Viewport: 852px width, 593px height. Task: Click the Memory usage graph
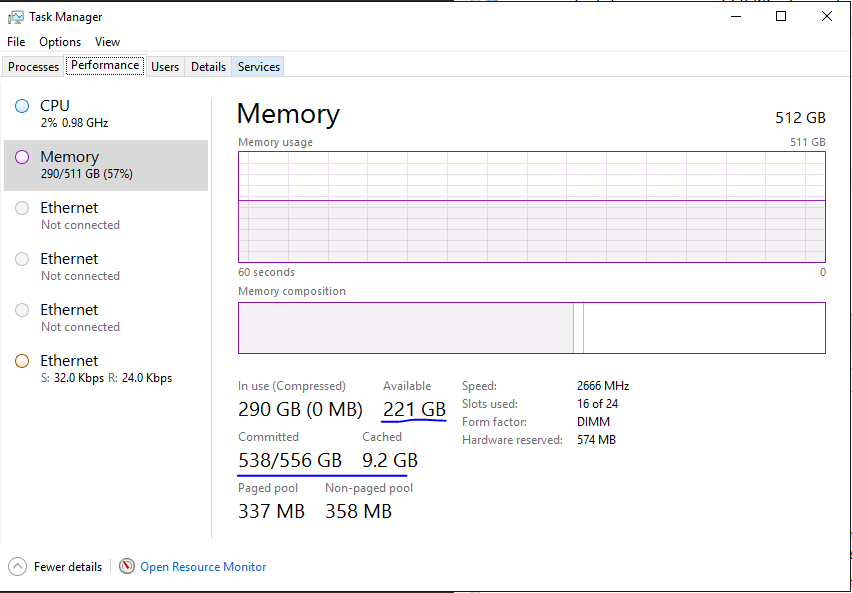tap(531, 207)
